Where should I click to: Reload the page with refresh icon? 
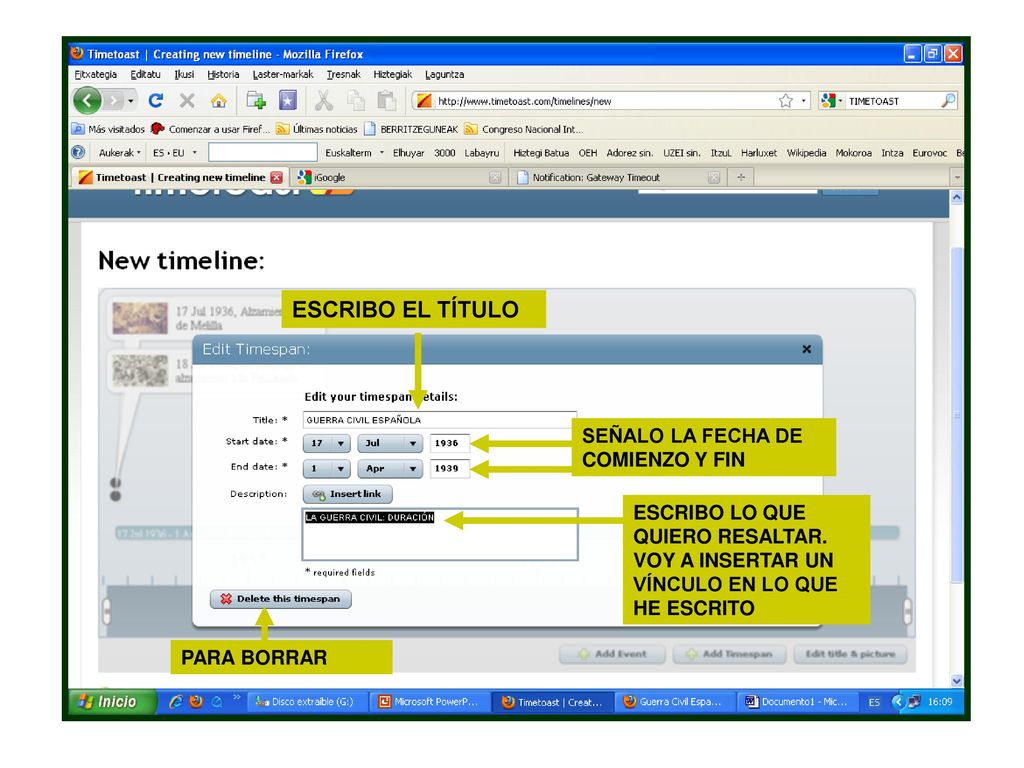pos(155,101)
